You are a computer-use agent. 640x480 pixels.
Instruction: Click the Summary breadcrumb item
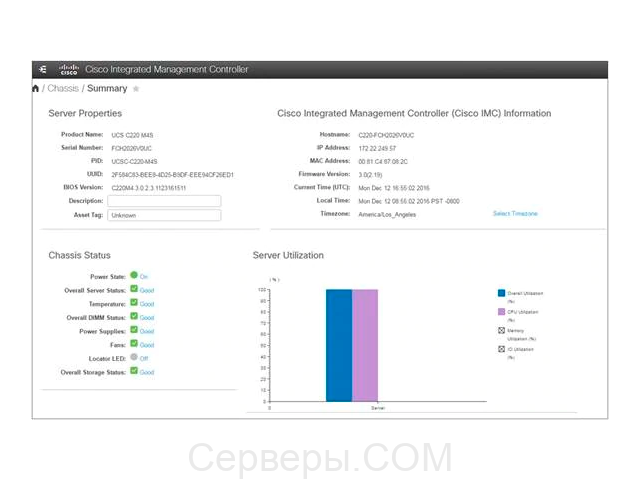pyautogui.click(x=108, y=89)
